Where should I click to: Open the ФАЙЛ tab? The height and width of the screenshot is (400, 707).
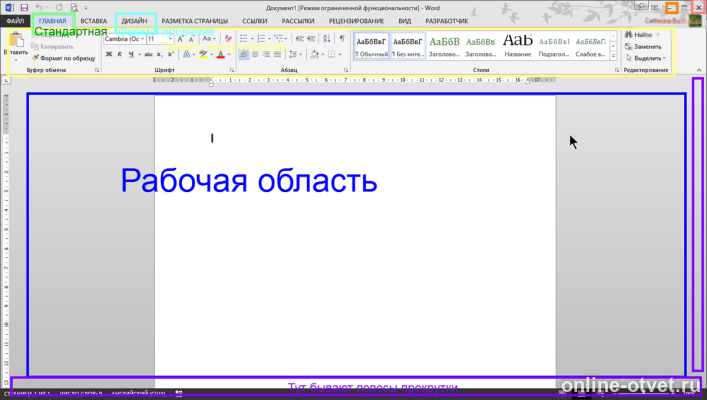point(15,21)
